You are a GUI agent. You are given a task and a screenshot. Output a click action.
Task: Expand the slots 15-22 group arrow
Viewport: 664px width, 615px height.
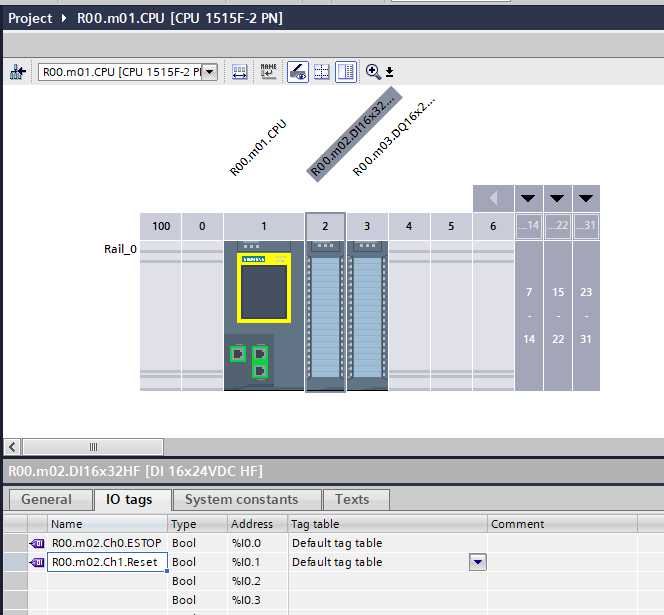(x=557, y=198)
